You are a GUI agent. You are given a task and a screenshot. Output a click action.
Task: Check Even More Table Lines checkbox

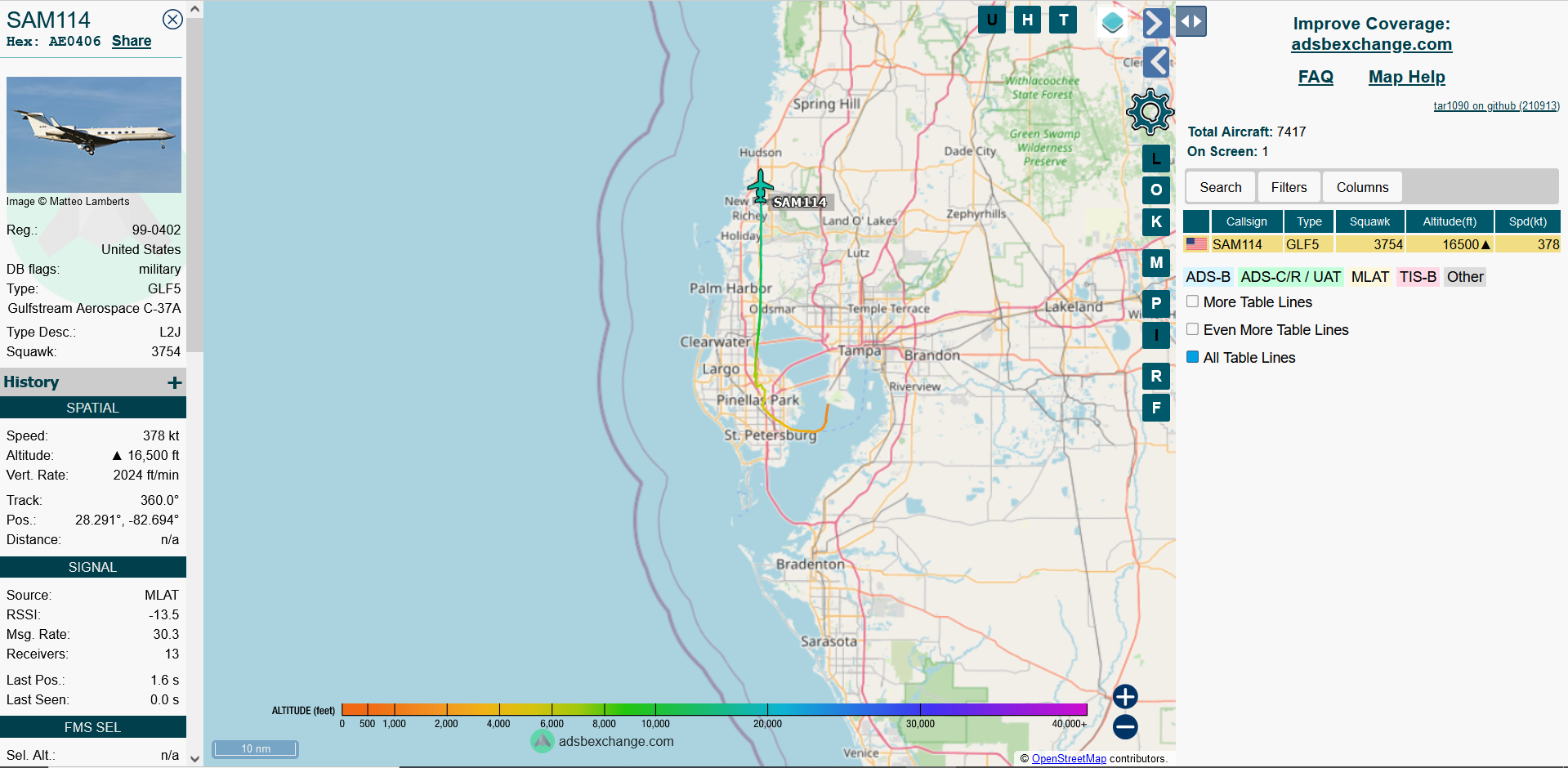pyautogui.click(x=1192, y=329)
